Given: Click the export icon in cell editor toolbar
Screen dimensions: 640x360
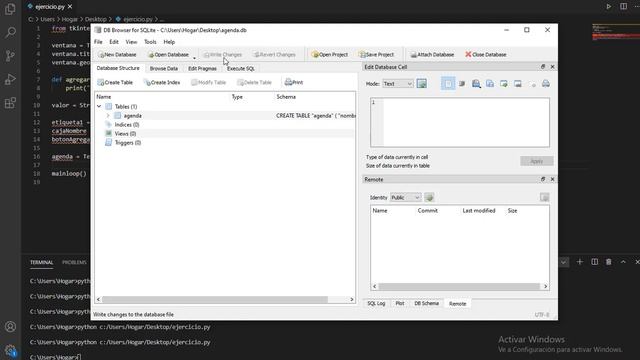Looking at the screenshot, I should pos(518,84).
